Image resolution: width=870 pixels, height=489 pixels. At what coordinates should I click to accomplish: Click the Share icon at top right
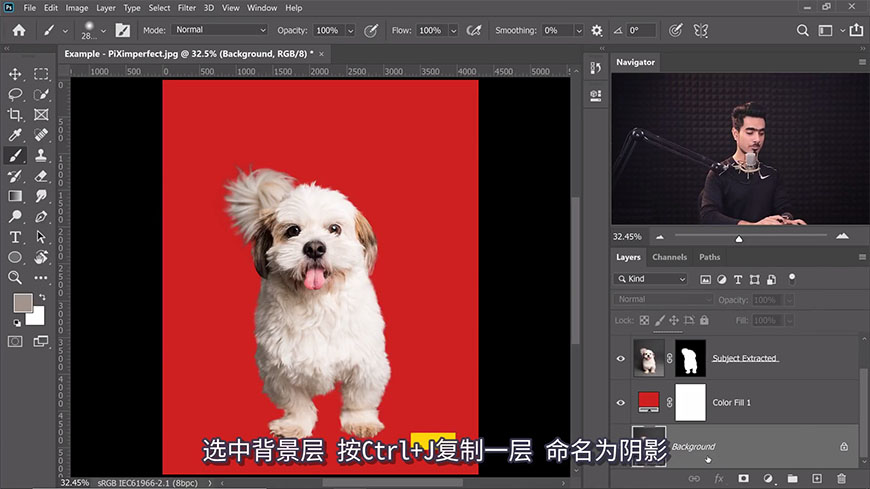click(x=856, y=30)
